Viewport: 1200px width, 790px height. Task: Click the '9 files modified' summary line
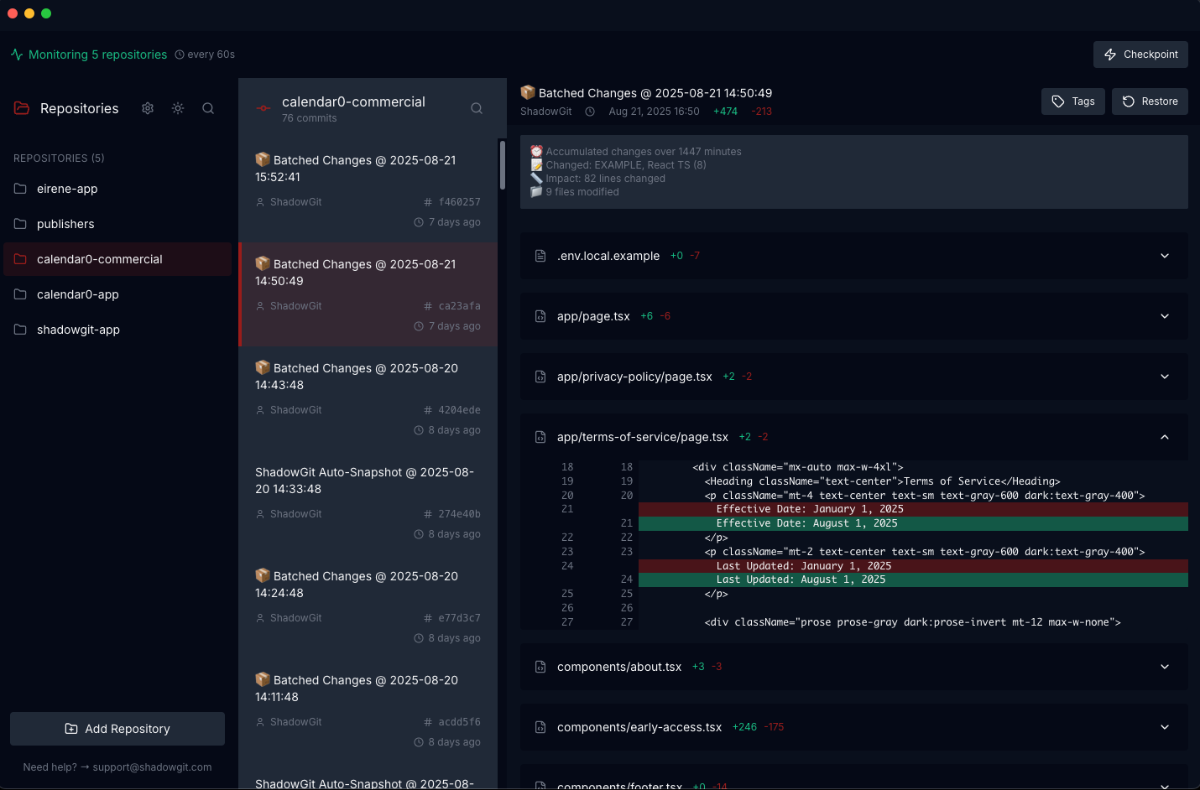[574, 192]
